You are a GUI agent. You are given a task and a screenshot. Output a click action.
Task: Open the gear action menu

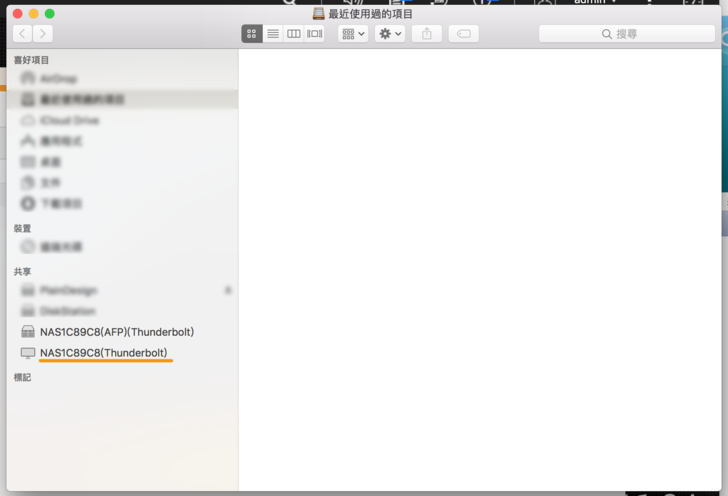(390, 33)
